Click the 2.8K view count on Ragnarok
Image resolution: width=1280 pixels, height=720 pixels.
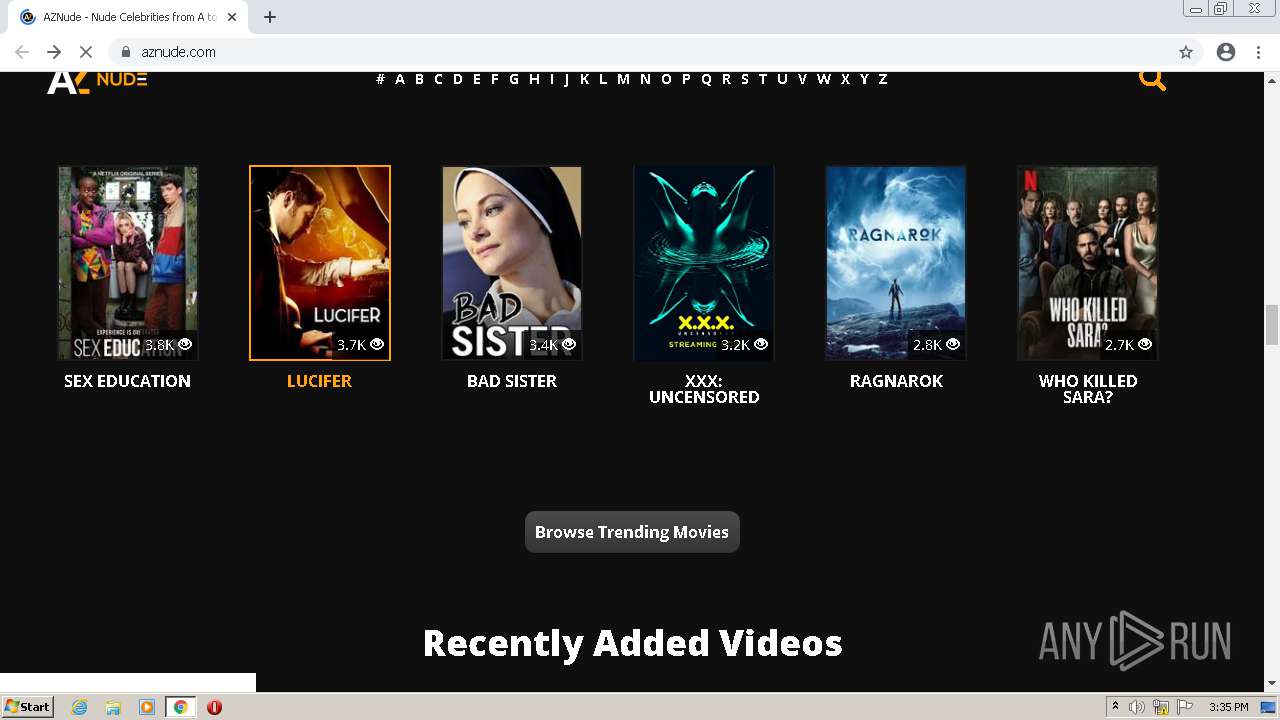tap(936, 345)
